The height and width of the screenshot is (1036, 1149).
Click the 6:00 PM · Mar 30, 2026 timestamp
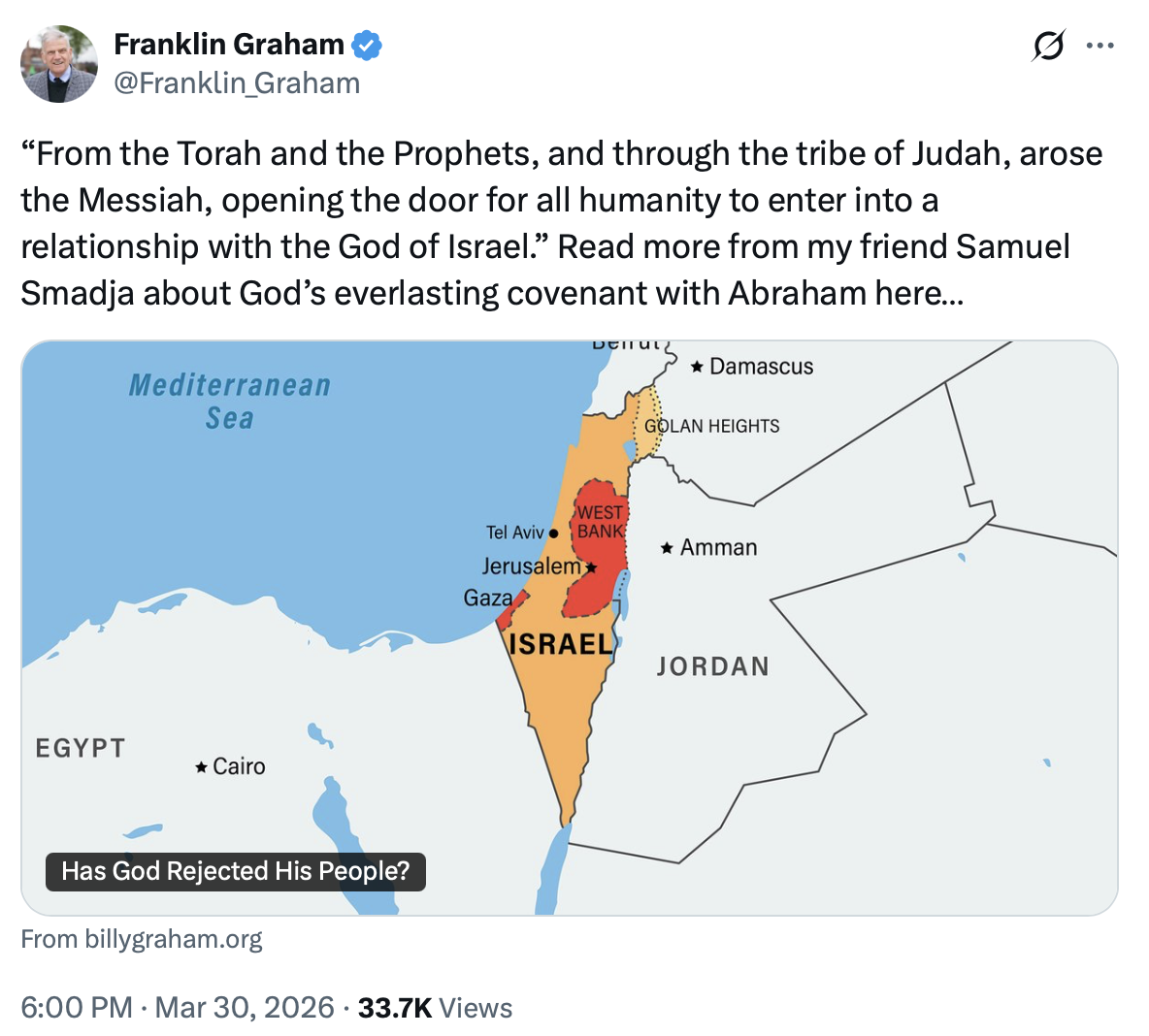(177, 1008)
